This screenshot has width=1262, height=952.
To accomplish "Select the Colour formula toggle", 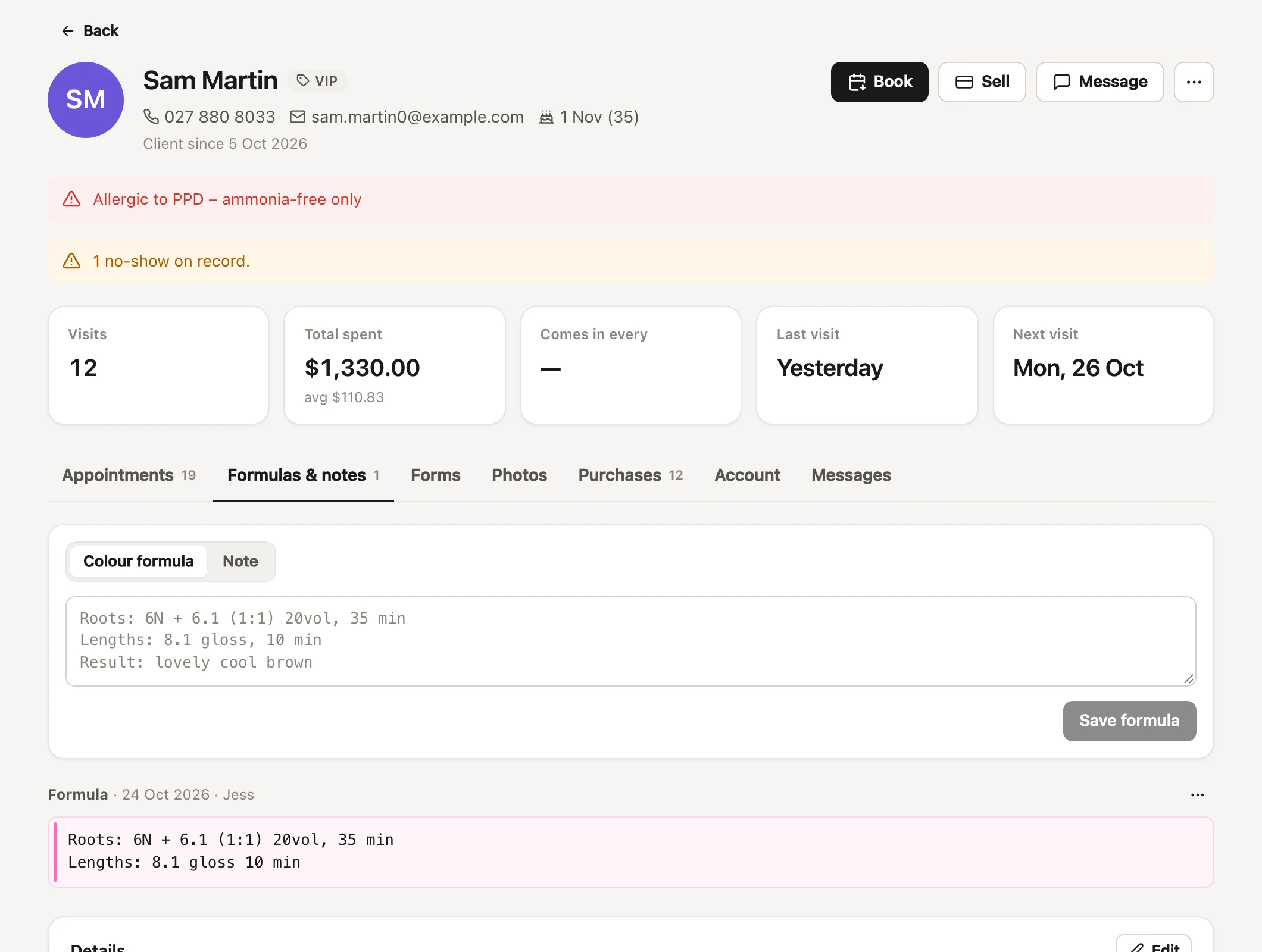I will (x=139, y=562).
